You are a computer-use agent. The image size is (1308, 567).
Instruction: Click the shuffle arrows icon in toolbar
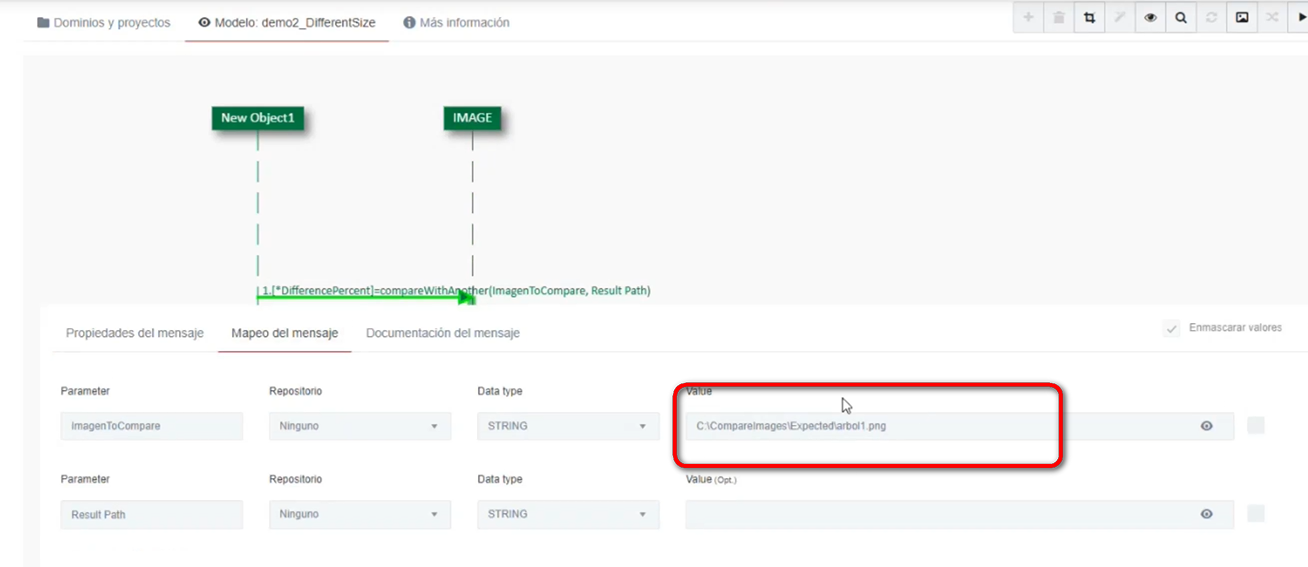1272,18
